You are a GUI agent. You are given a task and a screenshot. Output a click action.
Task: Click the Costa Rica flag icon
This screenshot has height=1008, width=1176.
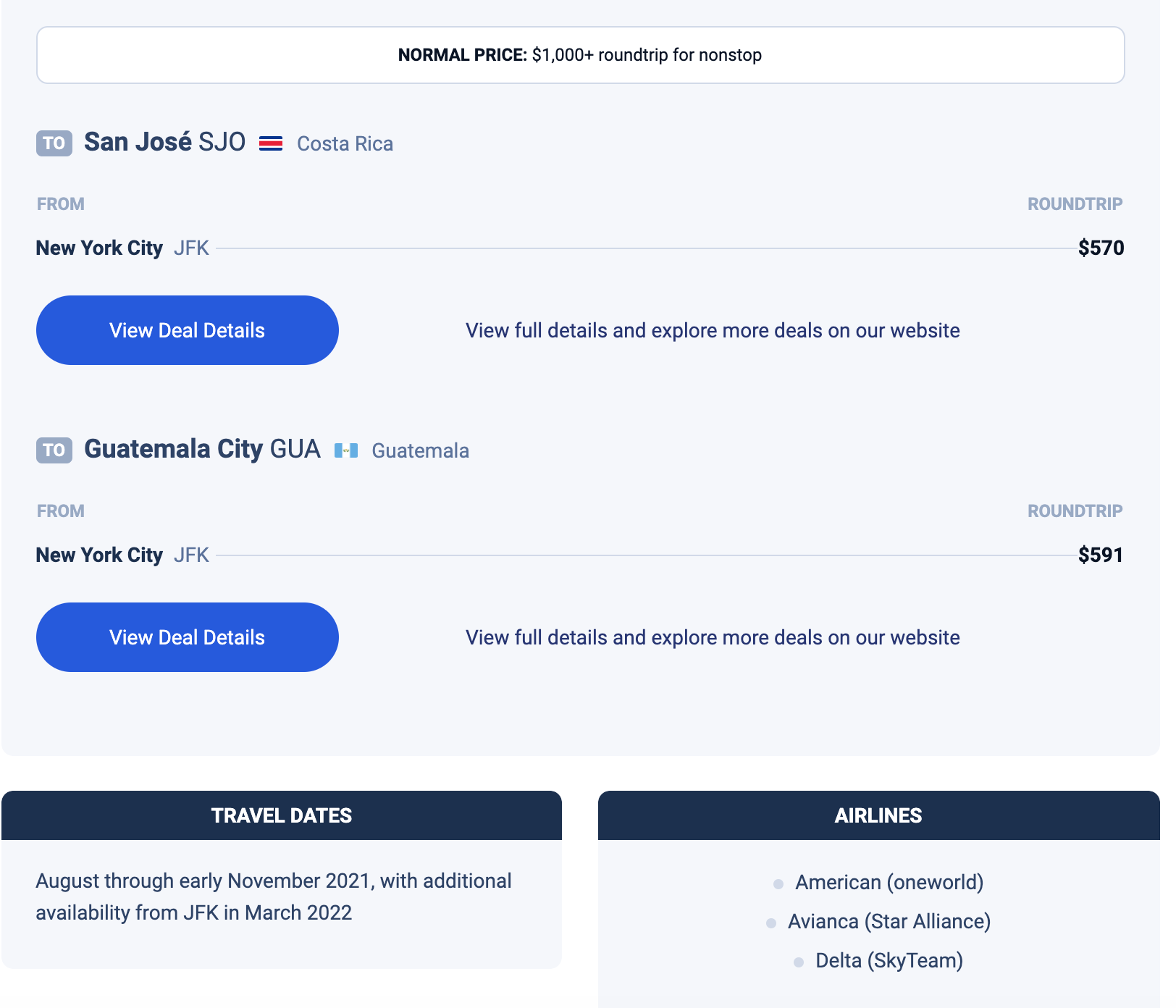271,143
